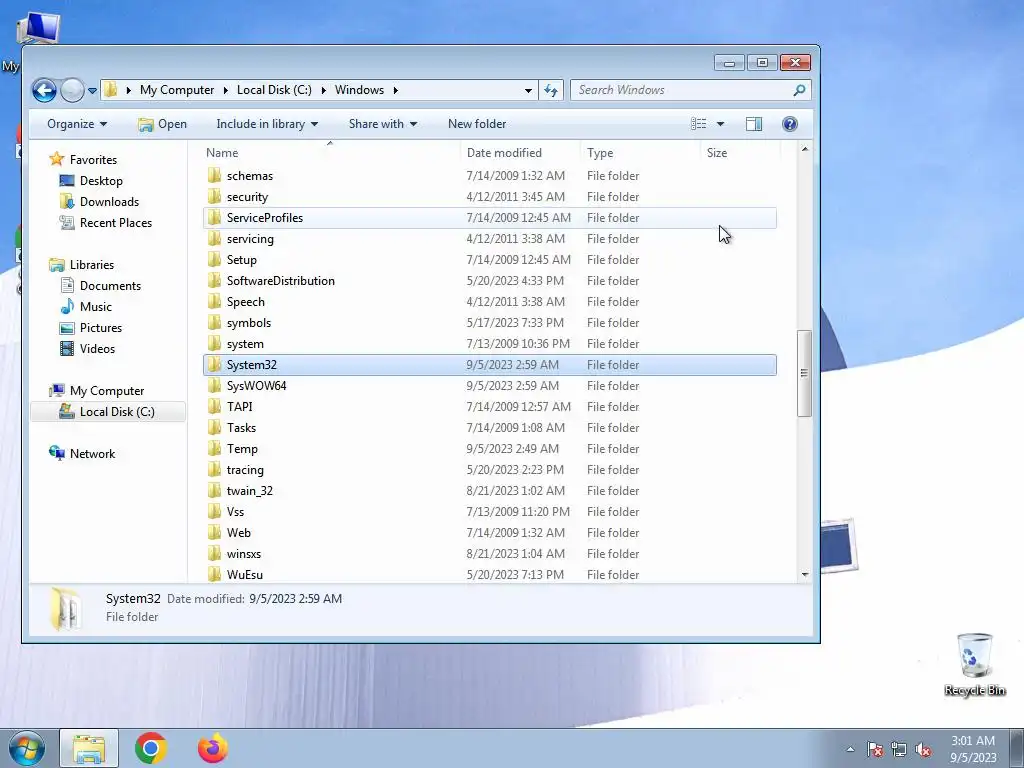Select the symbols folder icon

(x=214, y=323)
